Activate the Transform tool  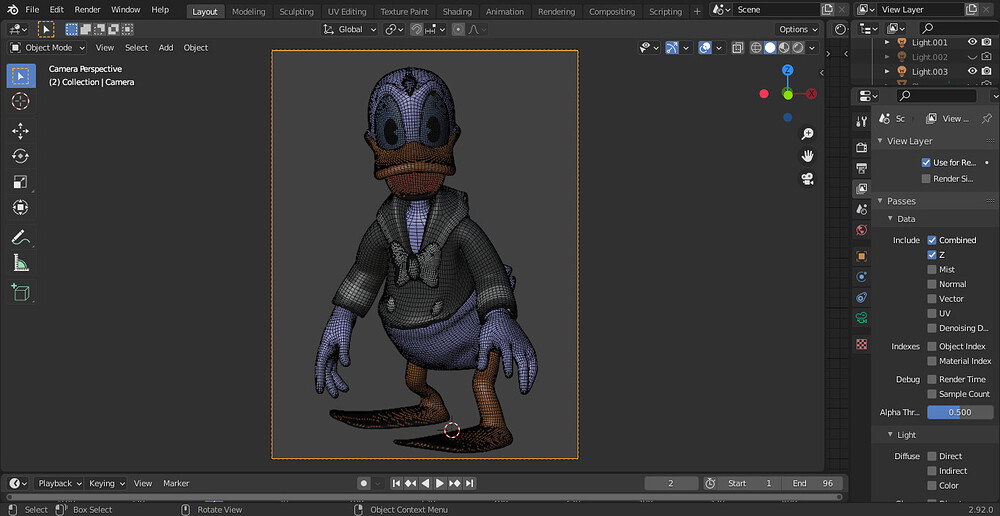[20, 207]
